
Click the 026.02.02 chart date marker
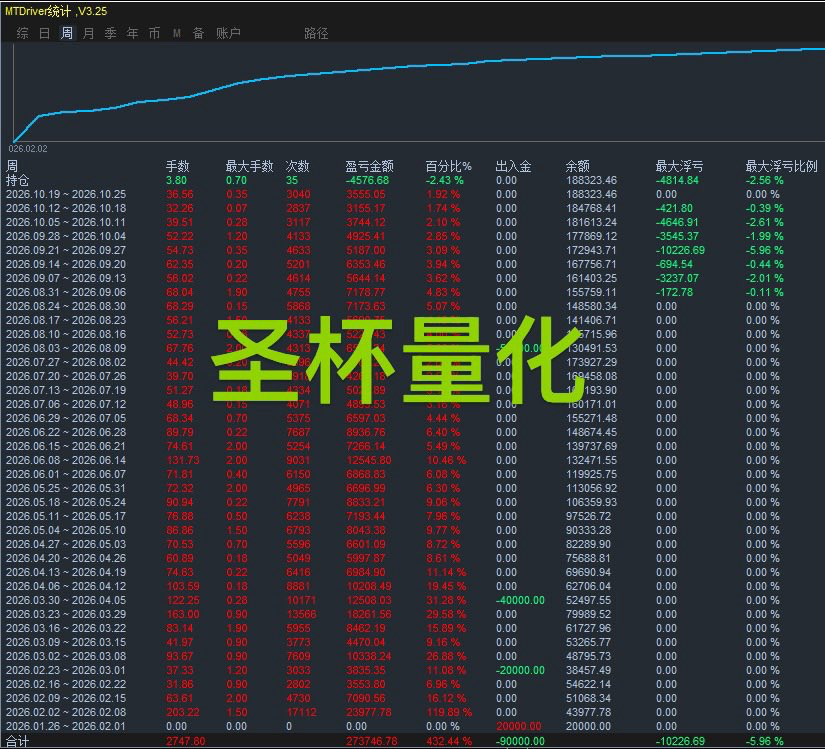[28, 149]
